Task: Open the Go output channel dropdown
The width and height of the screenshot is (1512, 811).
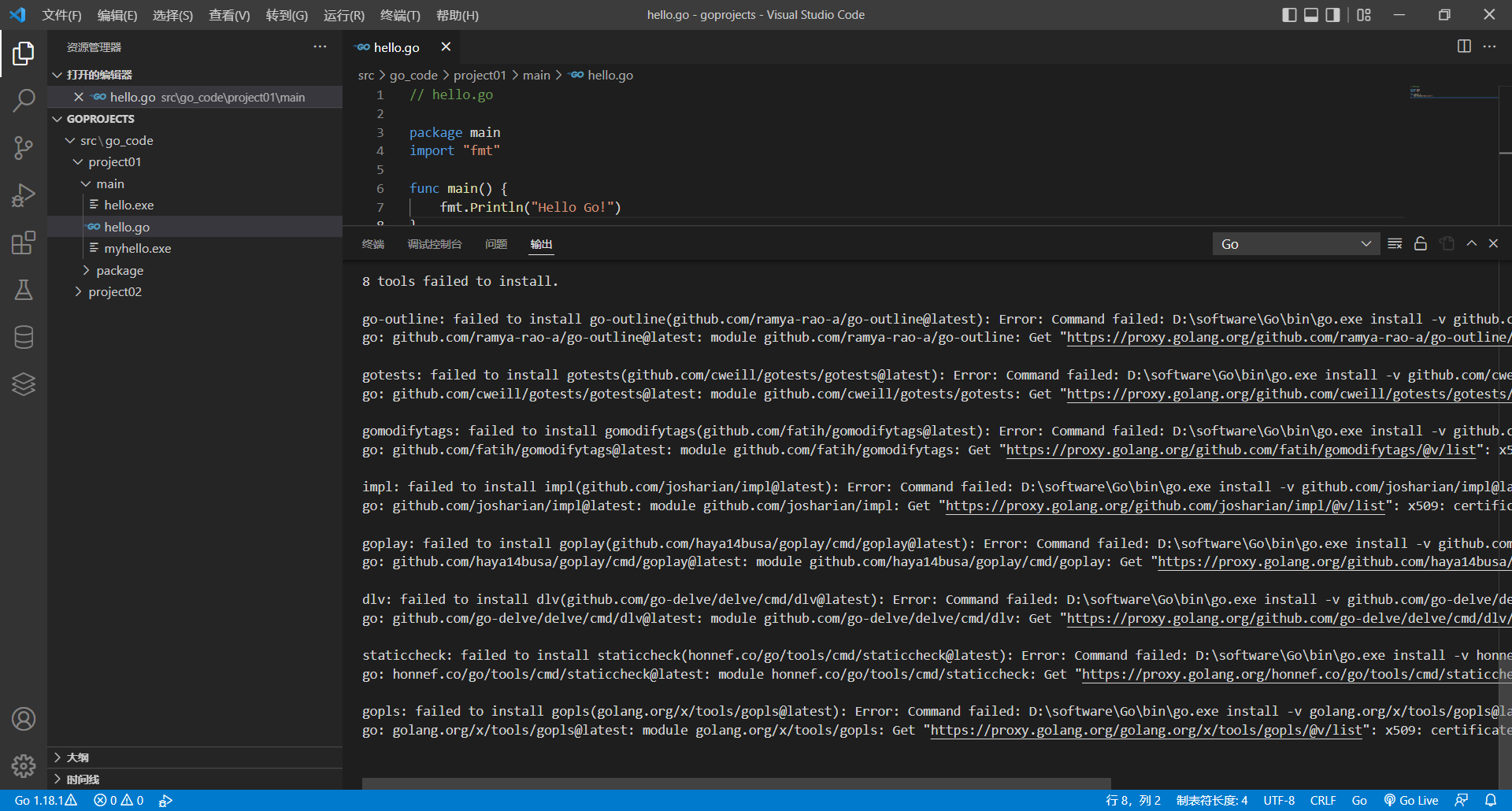Action: point(1295,244)
